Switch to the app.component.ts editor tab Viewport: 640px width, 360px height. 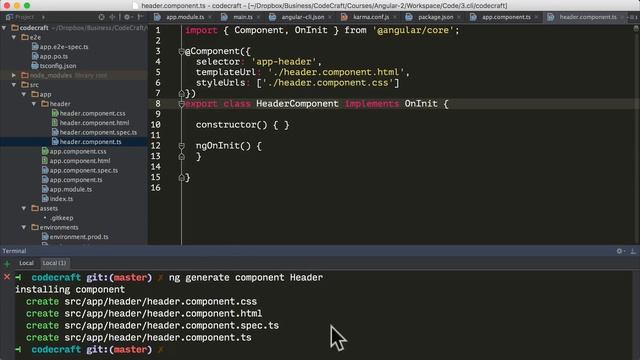[506, 17]
